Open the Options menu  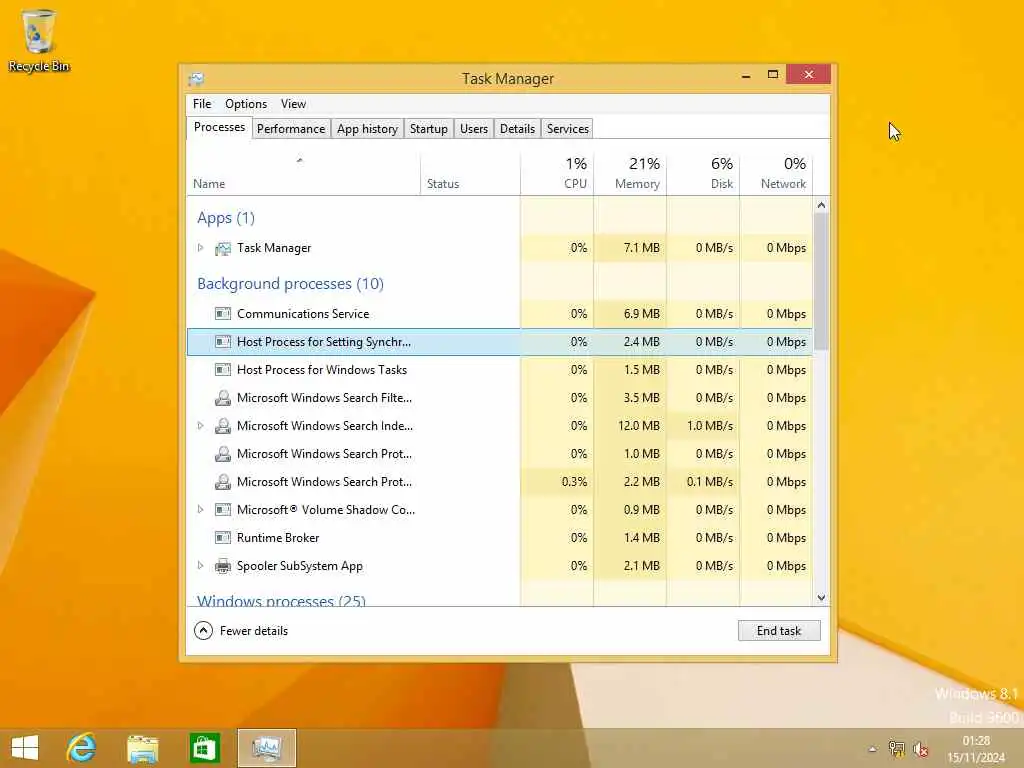click(x=246, y=104)
